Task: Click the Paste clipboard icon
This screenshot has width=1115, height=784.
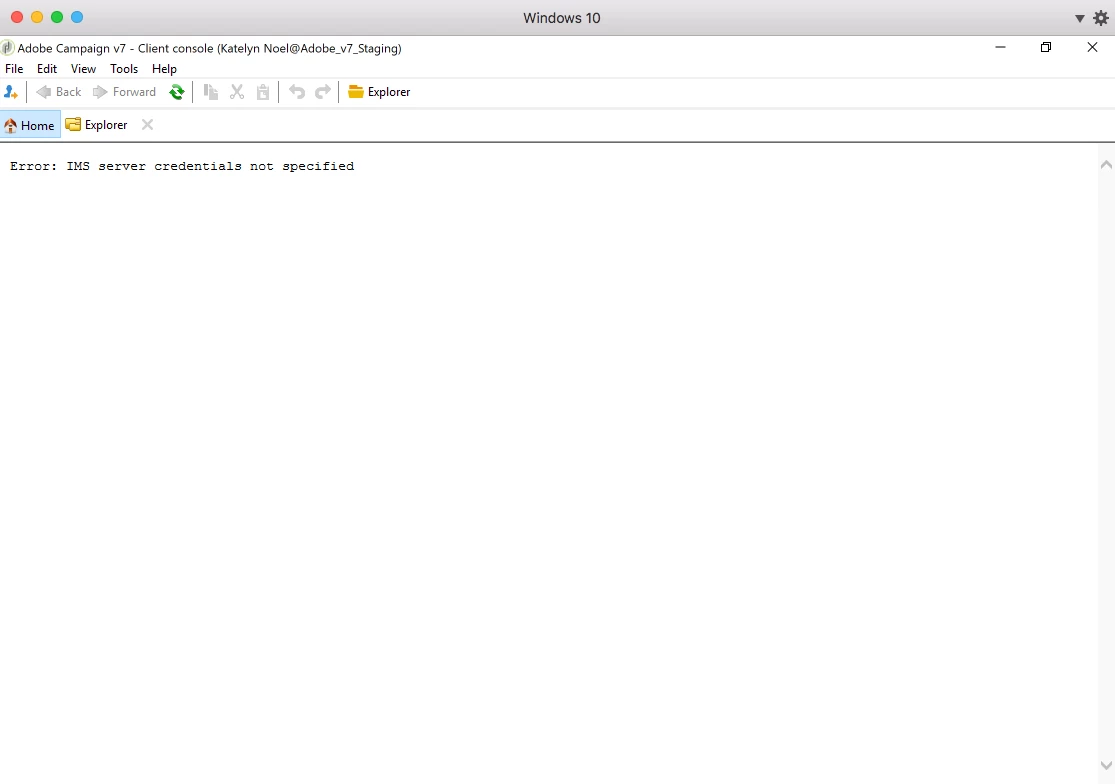Action: click(x=263, y=92)
